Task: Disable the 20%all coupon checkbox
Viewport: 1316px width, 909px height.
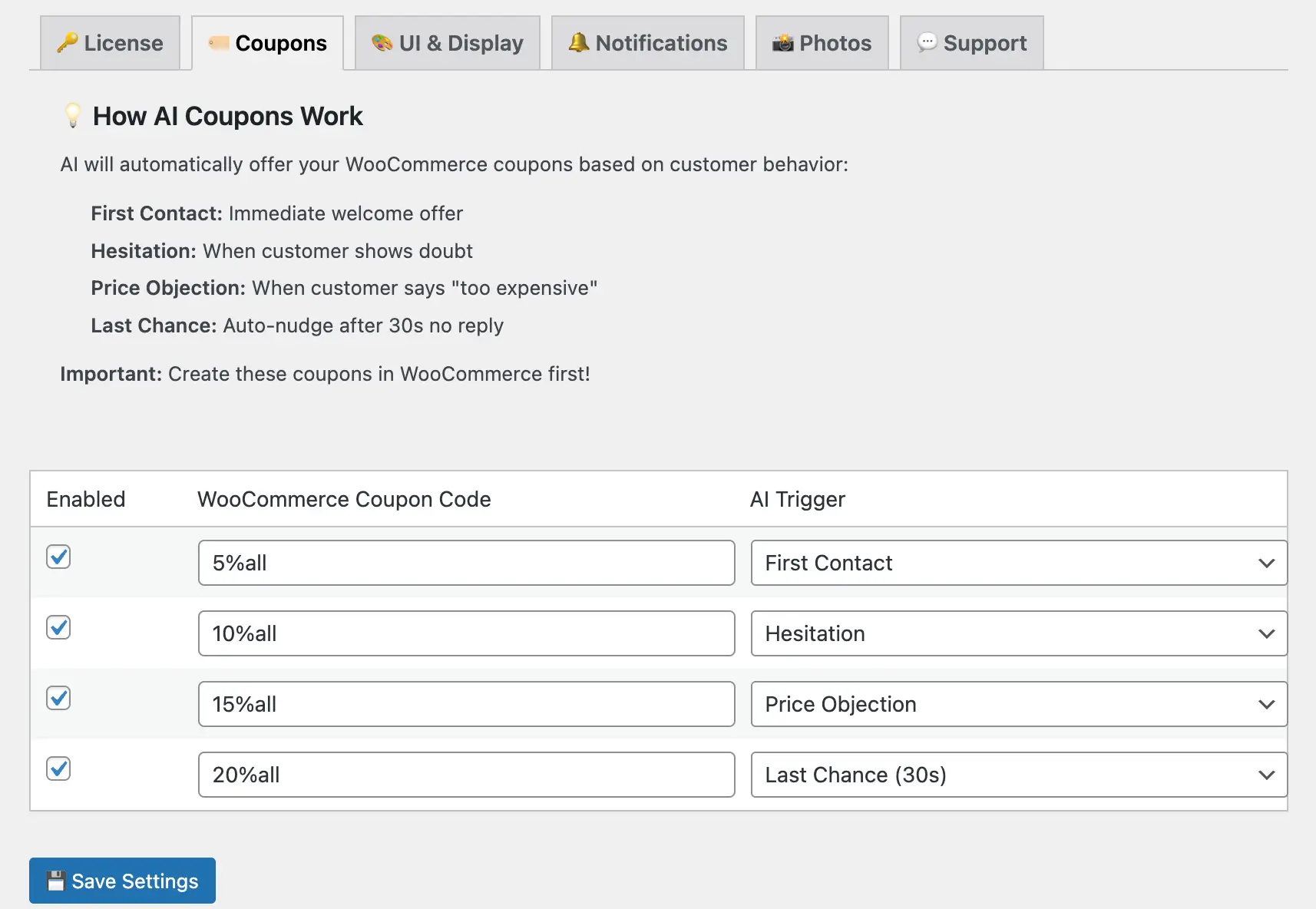Action: [x=58, y=769]
